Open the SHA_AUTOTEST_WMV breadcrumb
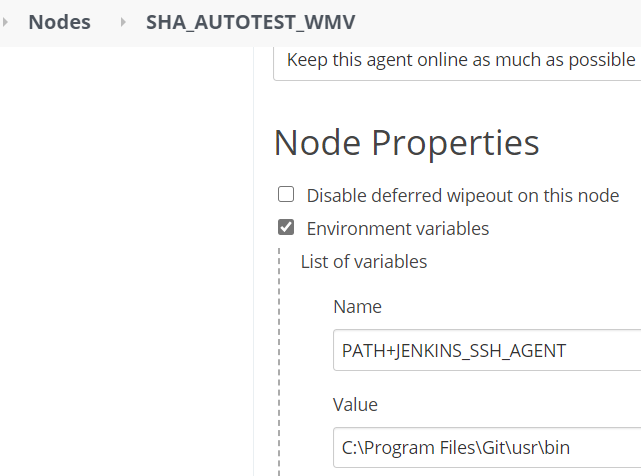Screen dimensions: 641x476 (x=250, y=22)
